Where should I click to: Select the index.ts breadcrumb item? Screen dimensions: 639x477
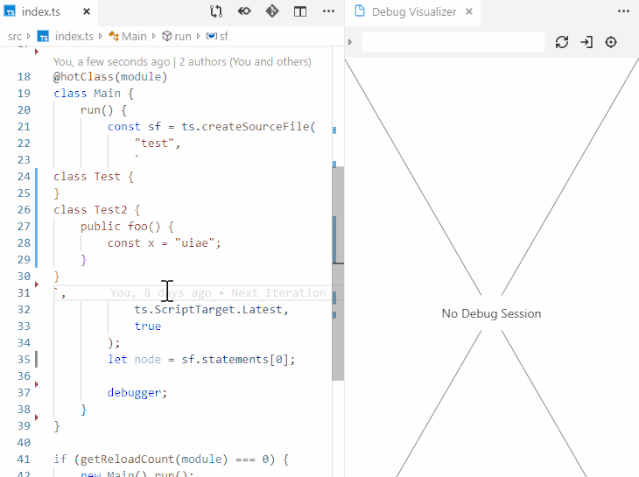[x=74, y=36]
